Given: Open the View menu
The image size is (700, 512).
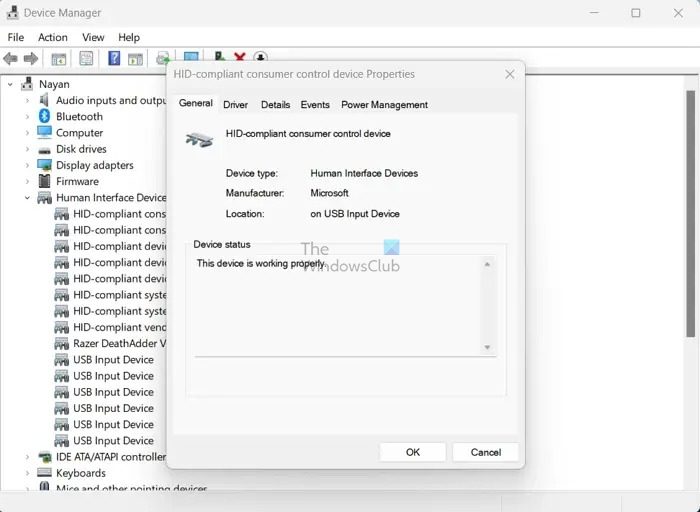Looking at the screenshot, I should (93, 37).
